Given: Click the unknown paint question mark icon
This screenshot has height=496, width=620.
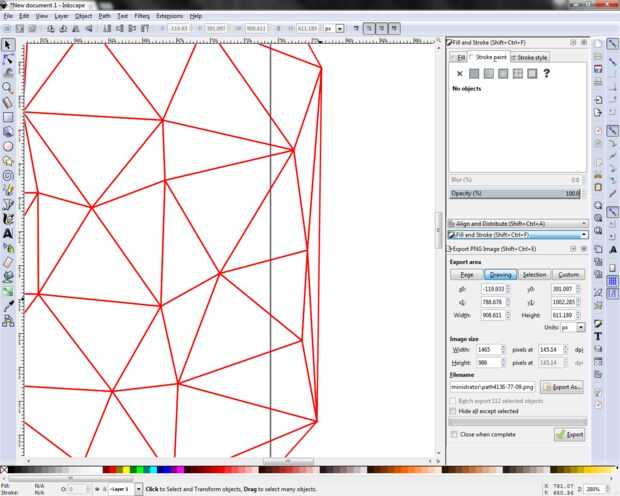Looking at the screenshot, I should coord(546,74).
